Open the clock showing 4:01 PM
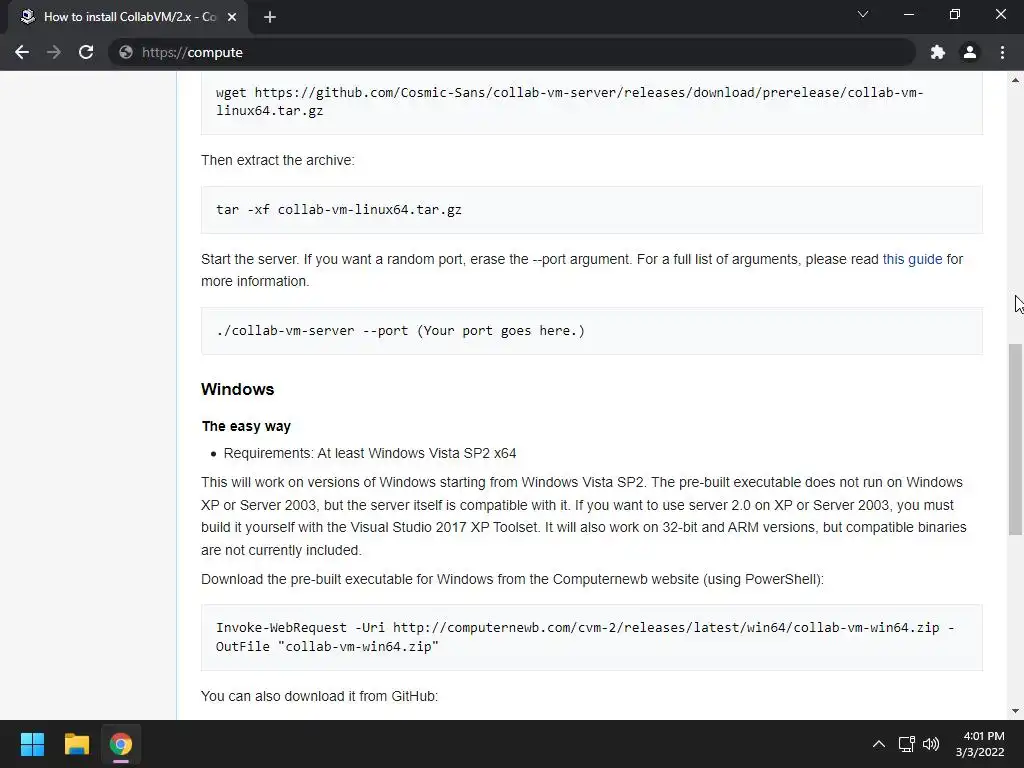Image resolution: width=1024 pixels, height=768 pixels. pos(980,744)
